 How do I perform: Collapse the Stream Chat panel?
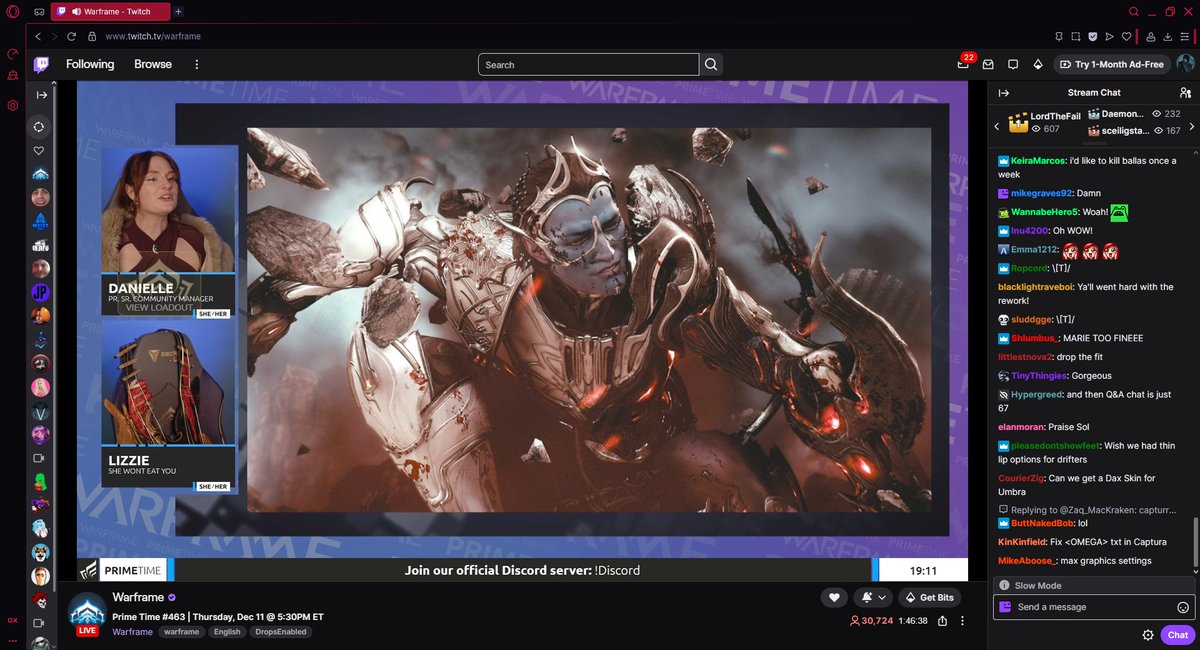click(1003, 92)
